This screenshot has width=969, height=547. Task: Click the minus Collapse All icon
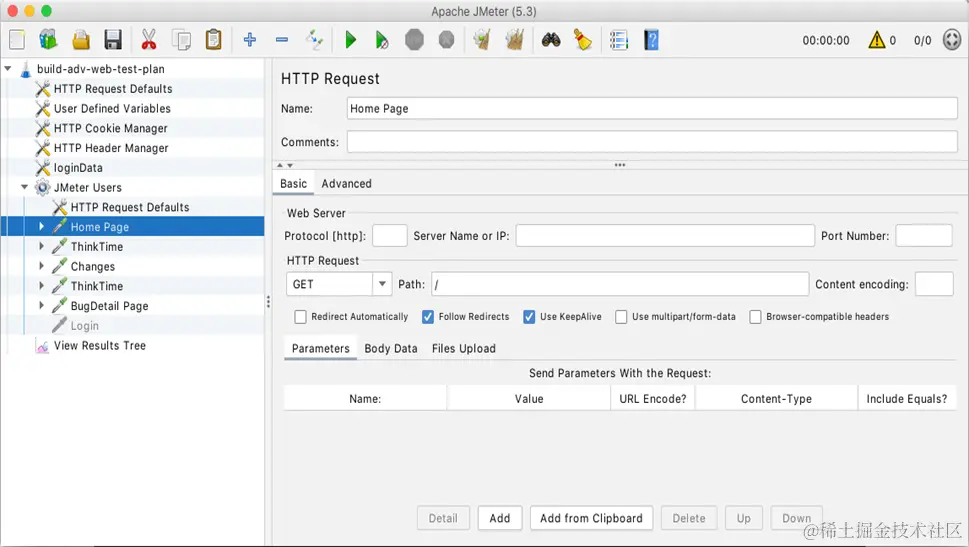(x=282, y=40)
